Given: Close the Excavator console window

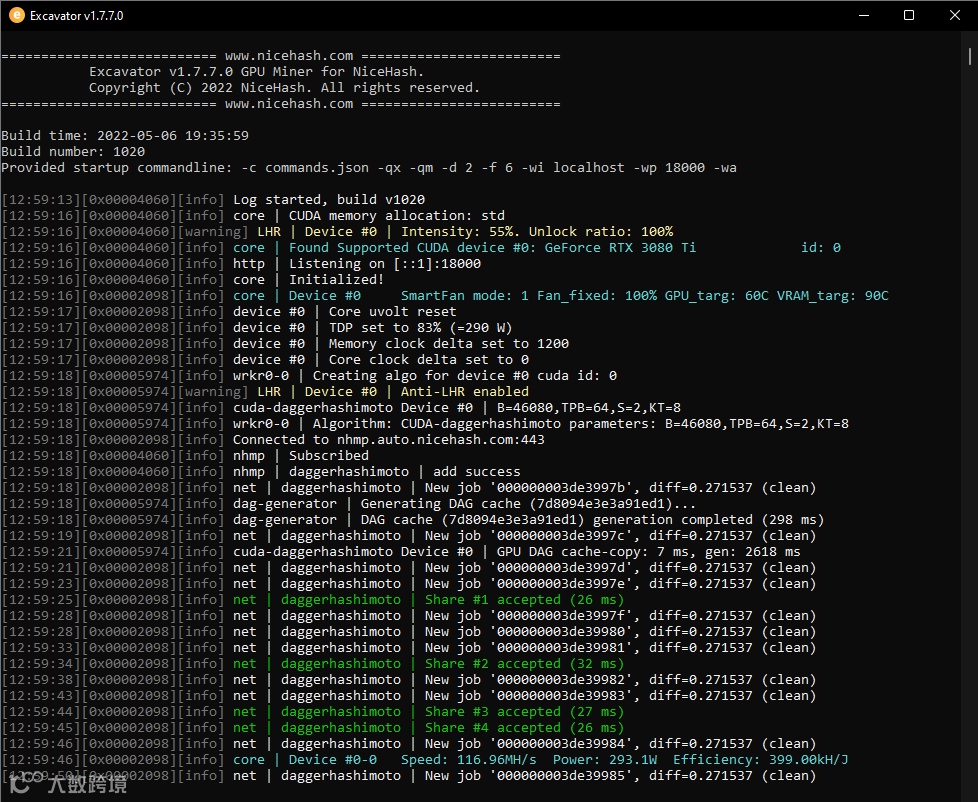Looking at the screenshot, I should 955,16.
